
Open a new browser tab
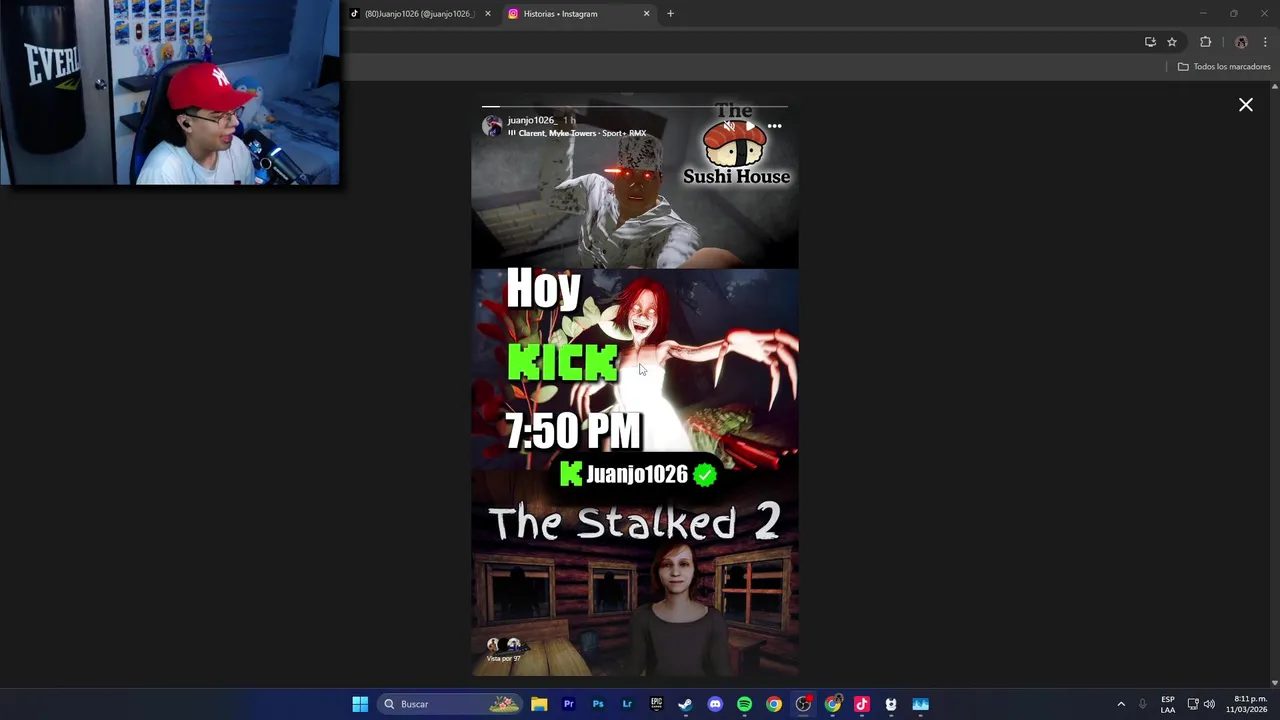coord(670,14)
